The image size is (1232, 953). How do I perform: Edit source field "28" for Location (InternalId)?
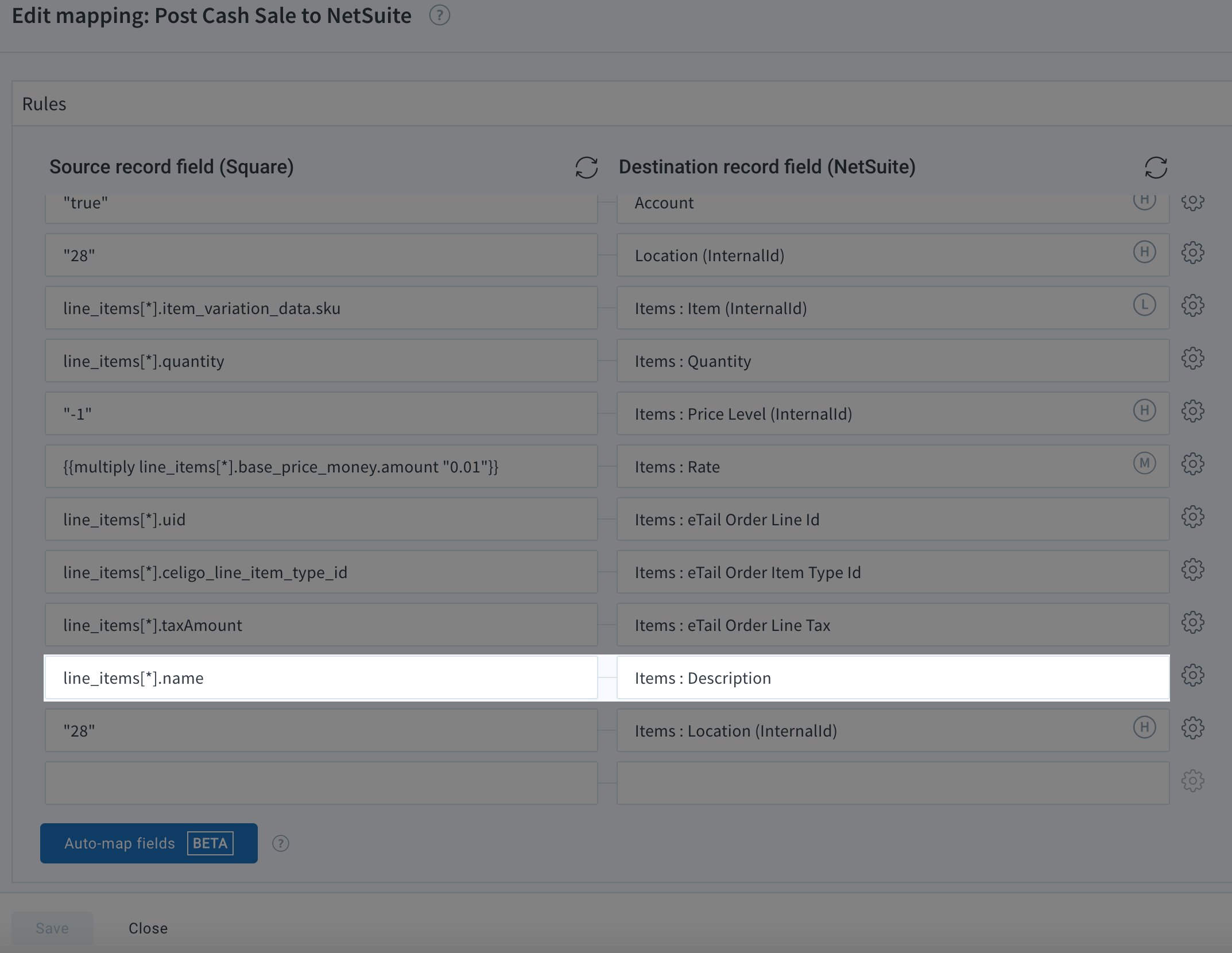(x=321, y=255)
